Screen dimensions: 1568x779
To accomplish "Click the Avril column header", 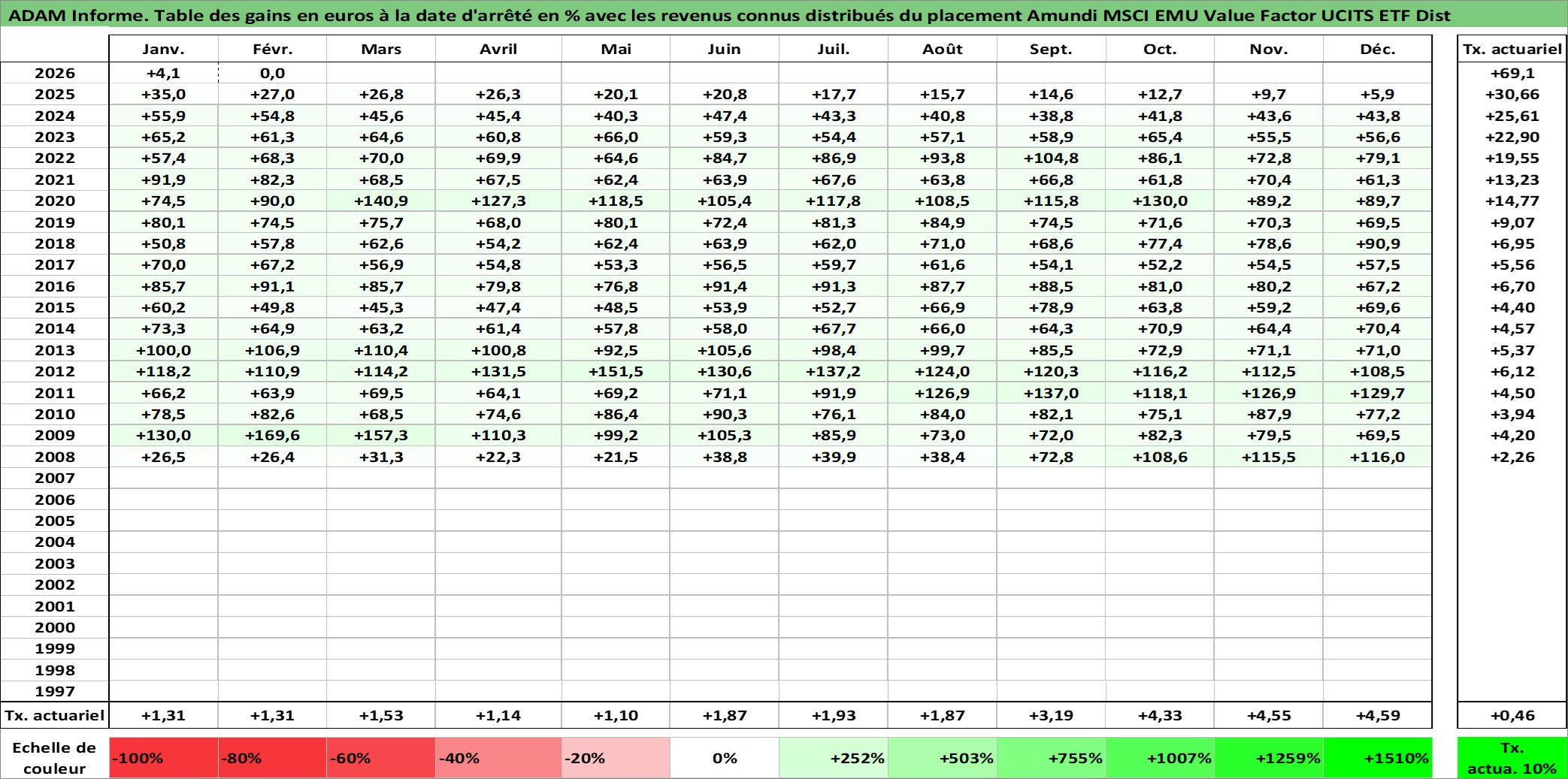I will coord(498,49).
